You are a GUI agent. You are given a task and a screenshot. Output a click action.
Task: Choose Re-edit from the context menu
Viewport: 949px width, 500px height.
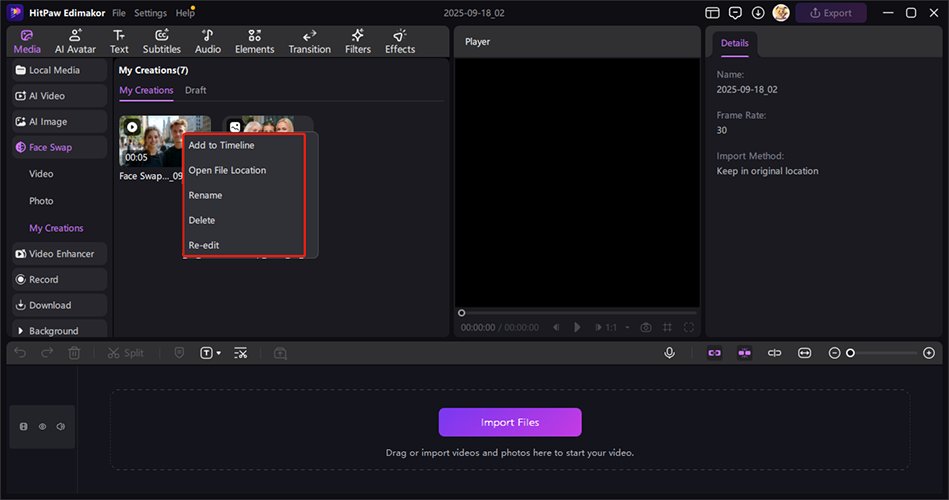tap(204, 245)
